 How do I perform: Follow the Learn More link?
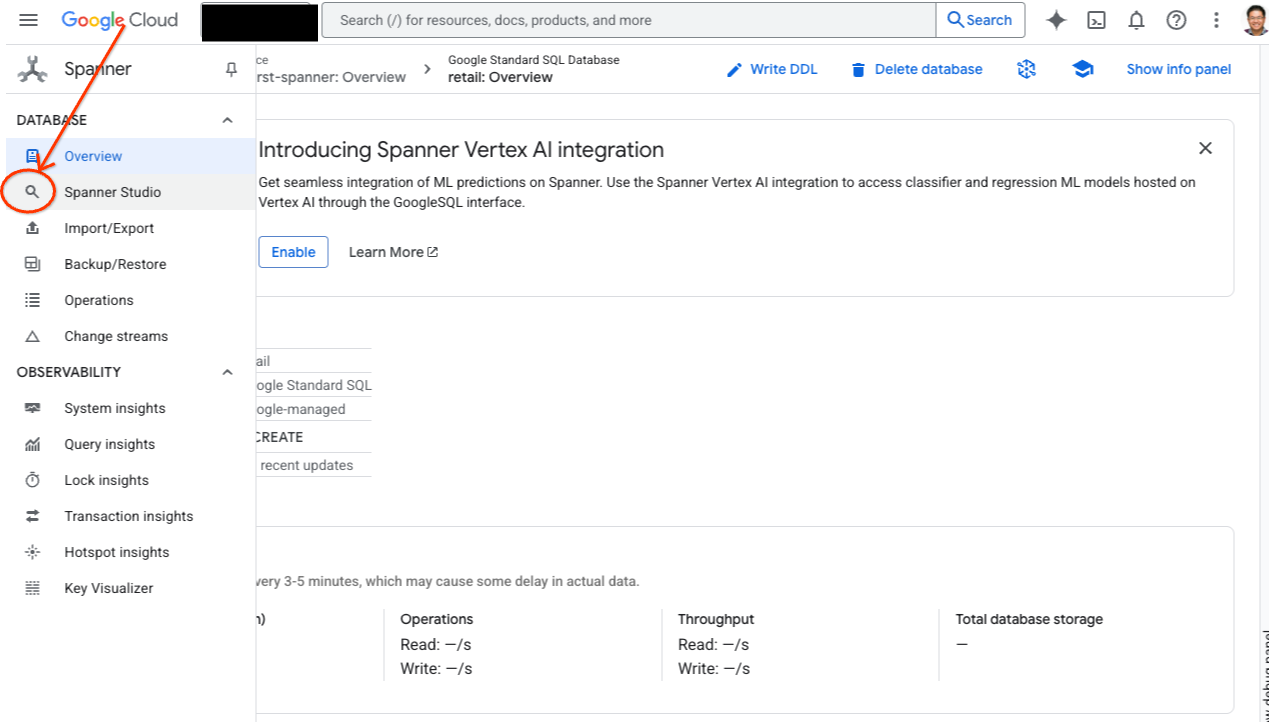click(393, 252)
